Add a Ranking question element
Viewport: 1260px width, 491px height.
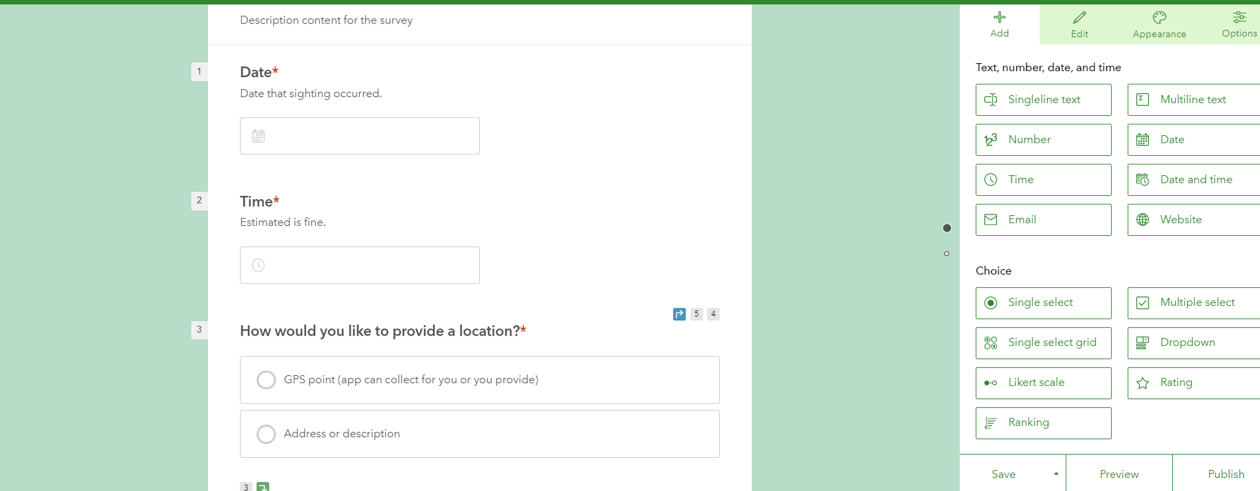[x=1043, y=423]
